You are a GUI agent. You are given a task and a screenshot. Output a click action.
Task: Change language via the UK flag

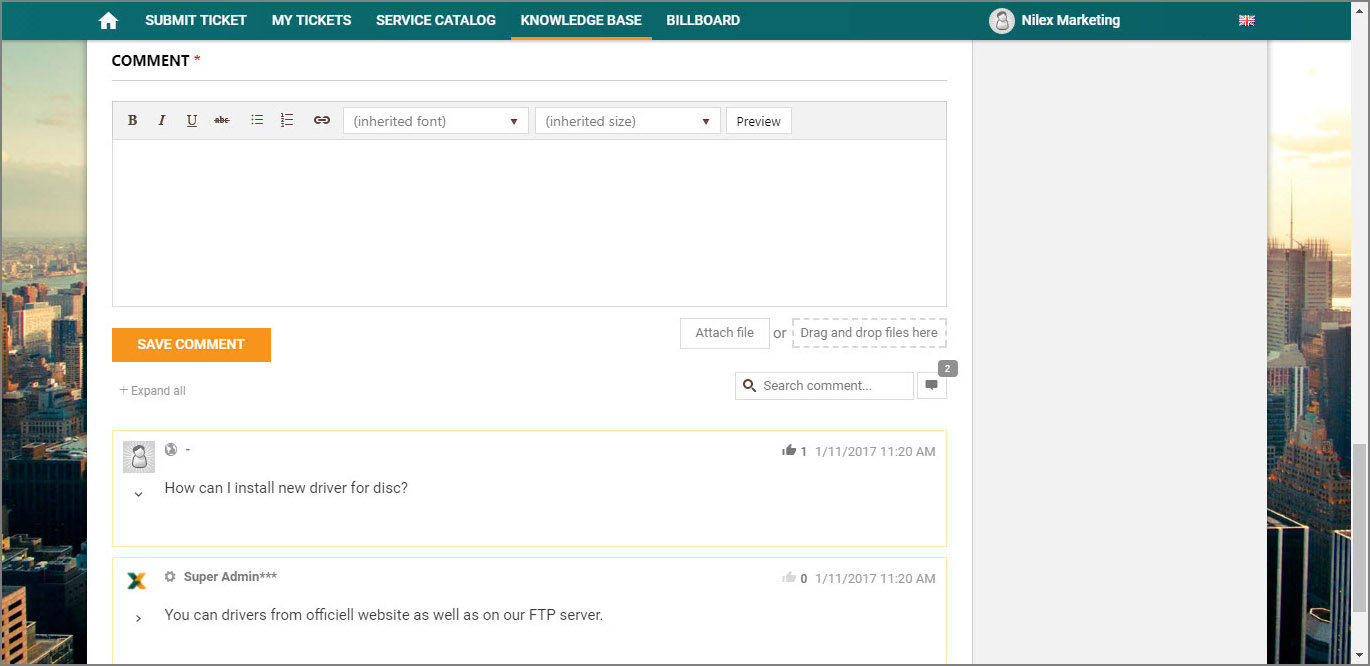[x=1246, y=20]
